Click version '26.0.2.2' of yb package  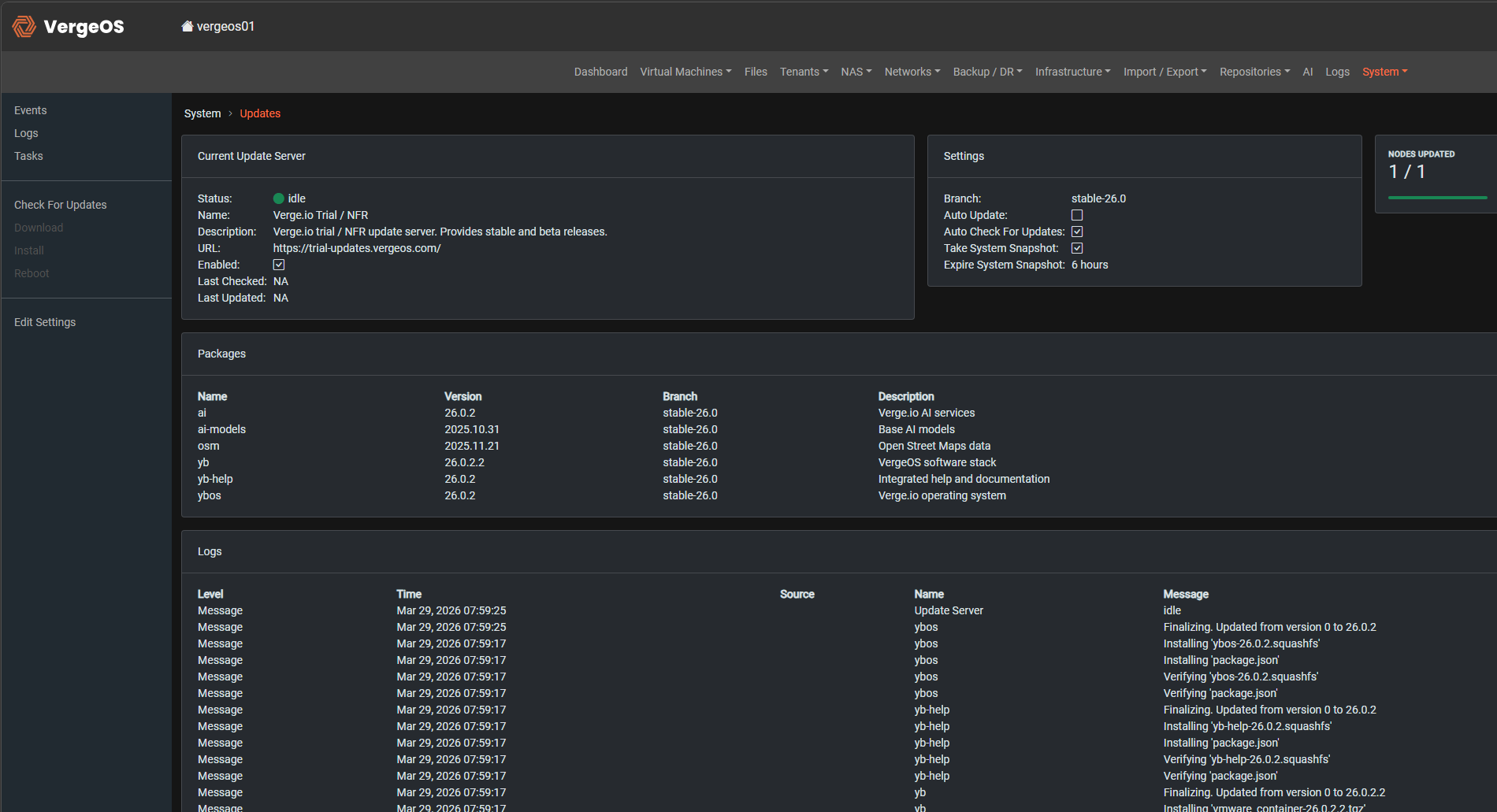point(464,462)
